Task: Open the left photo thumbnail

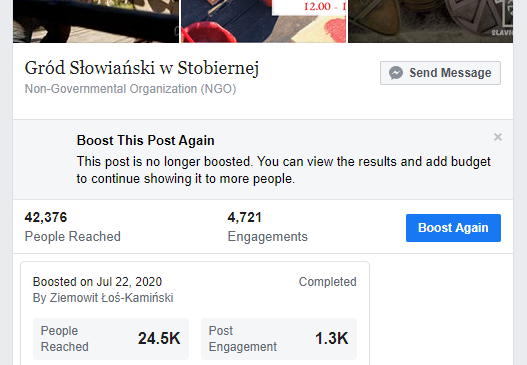Action: tap(96, 21)
